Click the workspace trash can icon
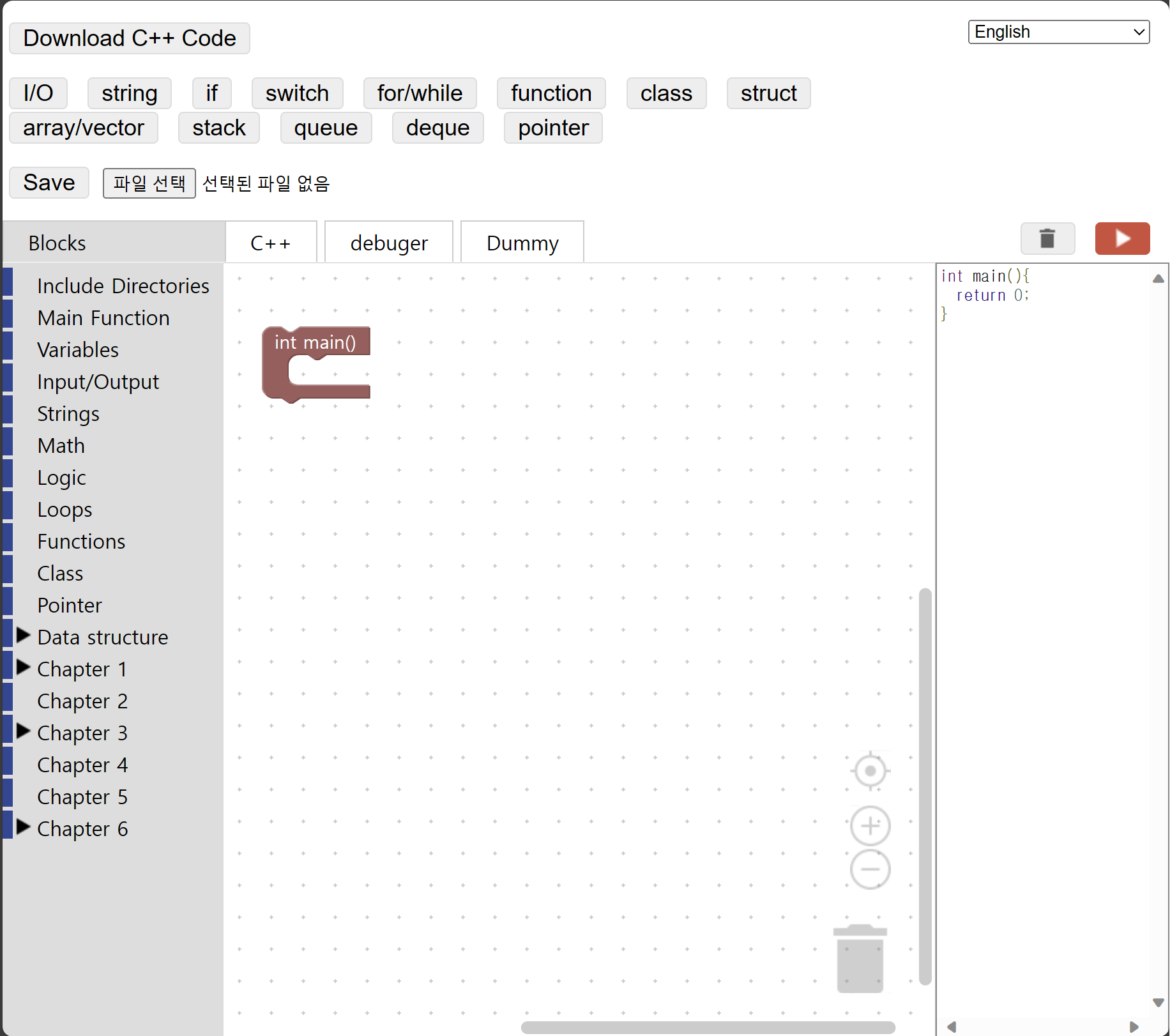 860,959
